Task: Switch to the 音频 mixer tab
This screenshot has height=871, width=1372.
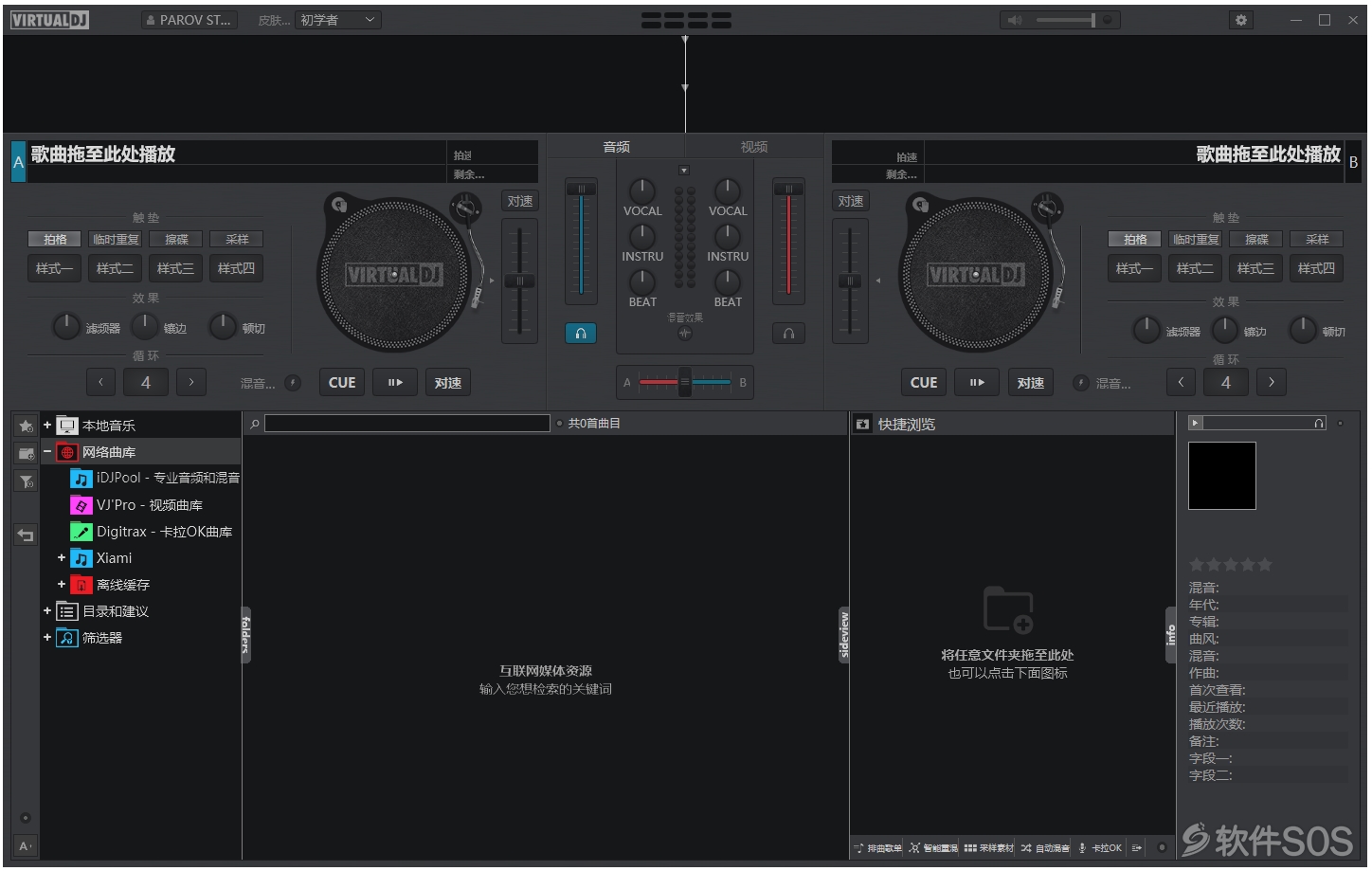Action: point(617,147)
